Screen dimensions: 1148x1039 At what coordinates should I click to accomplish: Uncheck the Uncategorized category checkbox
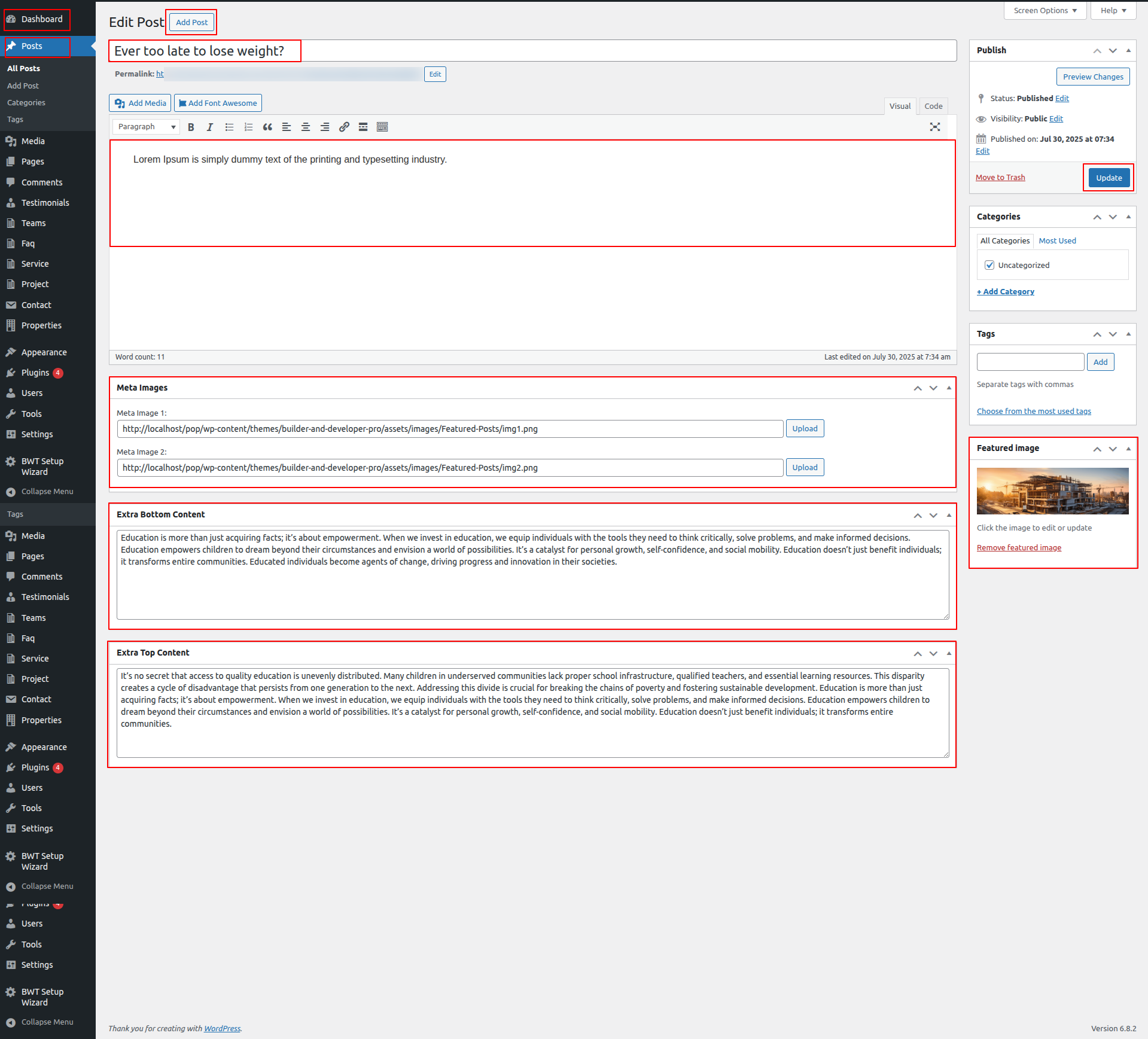click(x=989, y=265)
